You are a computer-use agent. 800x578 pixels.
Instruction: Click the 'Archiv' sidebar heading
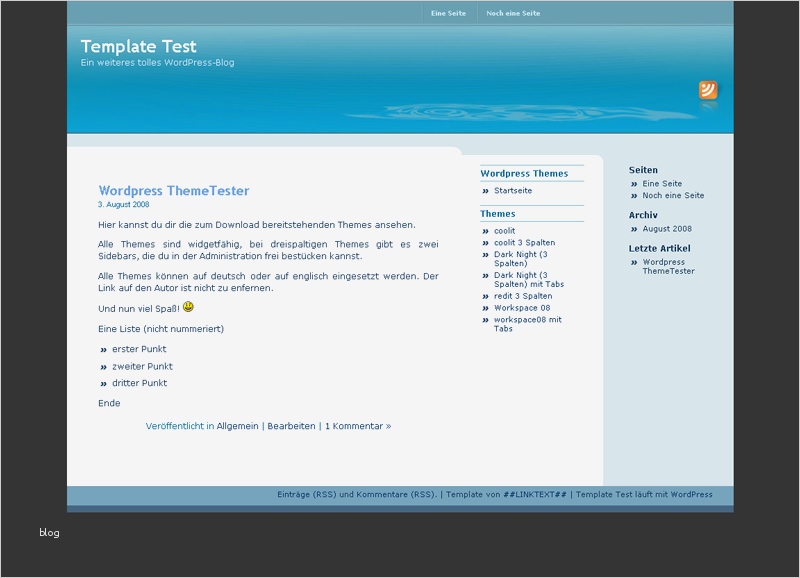[x=643, y=215]
